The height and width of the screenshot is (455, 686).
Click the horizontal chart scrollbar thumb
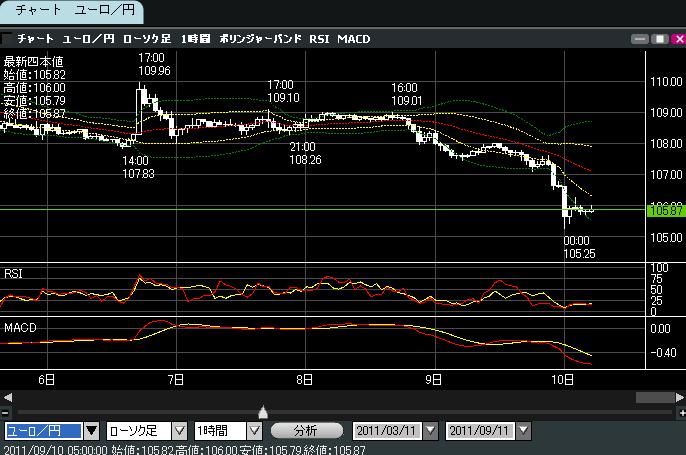click(655, 397)
